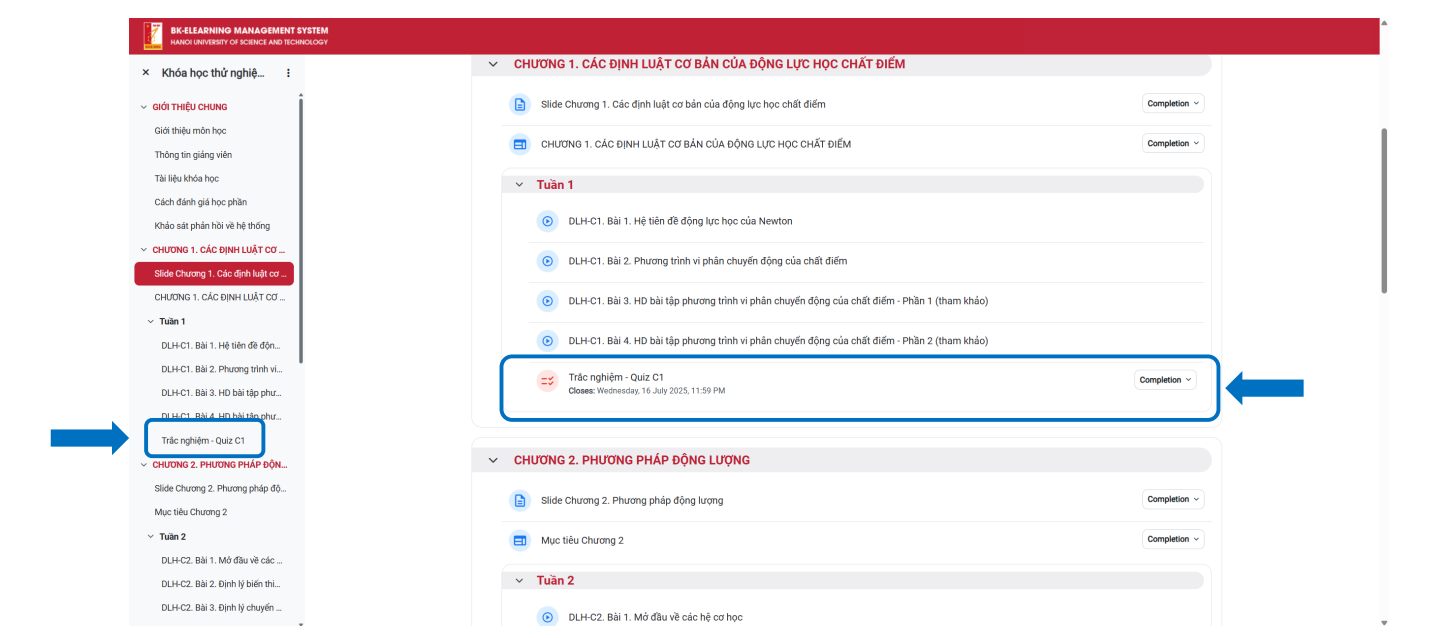
Task: Click video icon for DLH-C1 Bài 1
Action: click(x=547, y=221)
